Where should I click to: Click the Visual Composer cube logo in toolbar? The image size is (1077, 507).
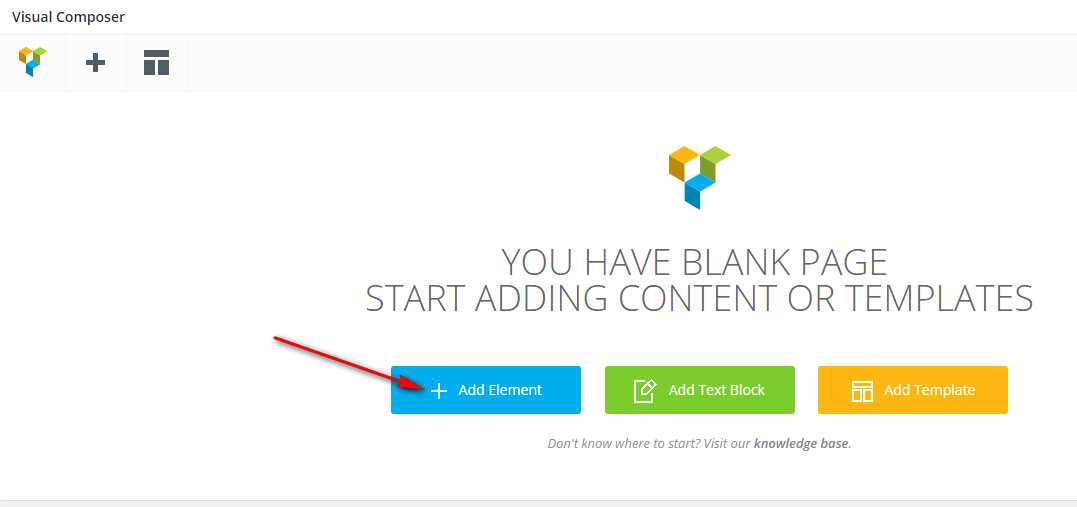tap(32, 62)
